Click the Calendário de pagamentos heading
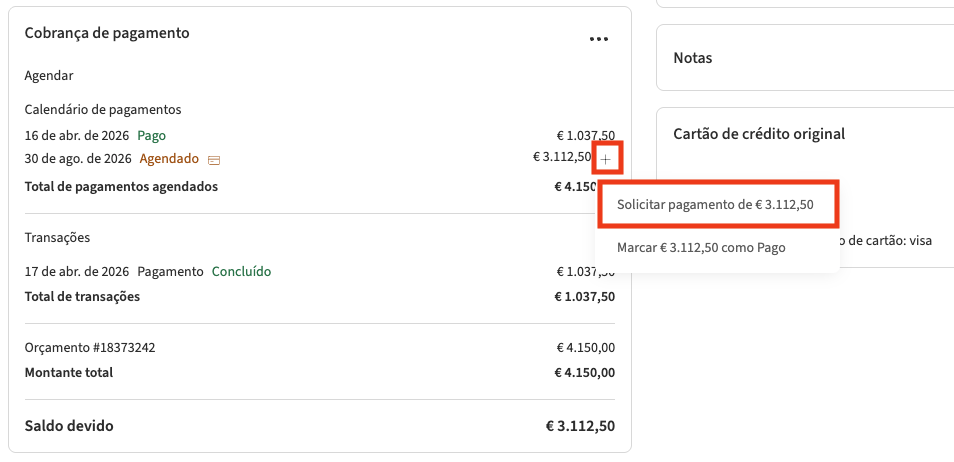The image size is (954, 462). (x=103, y=110)
